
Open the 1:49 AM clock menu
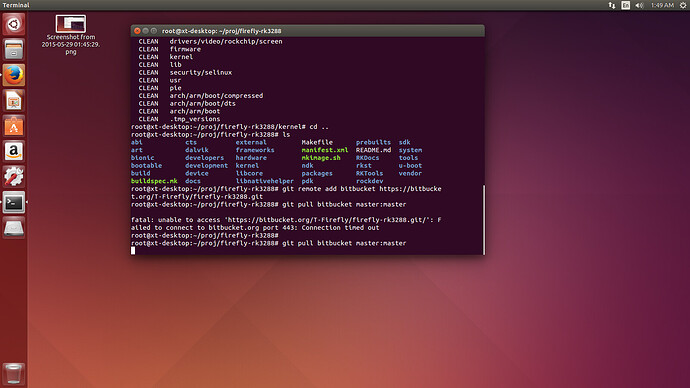tap(662, 5)
